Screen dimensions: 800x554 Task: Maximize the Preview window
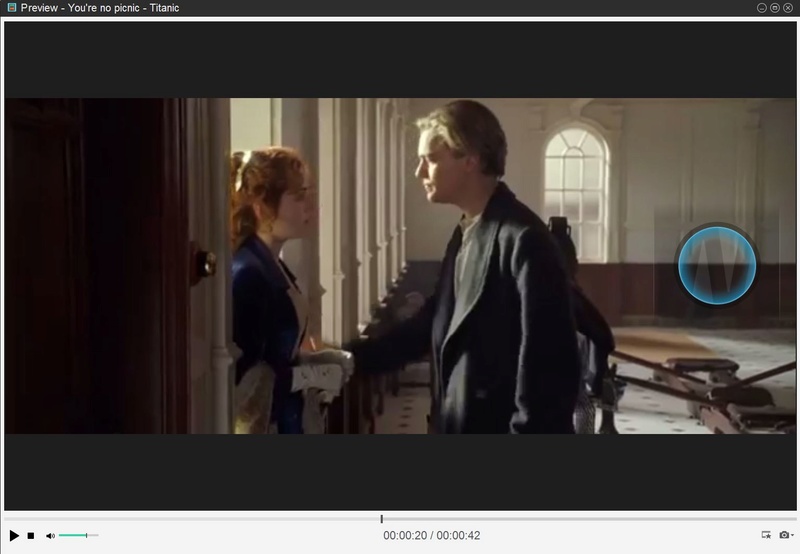(x=774, y=8)
